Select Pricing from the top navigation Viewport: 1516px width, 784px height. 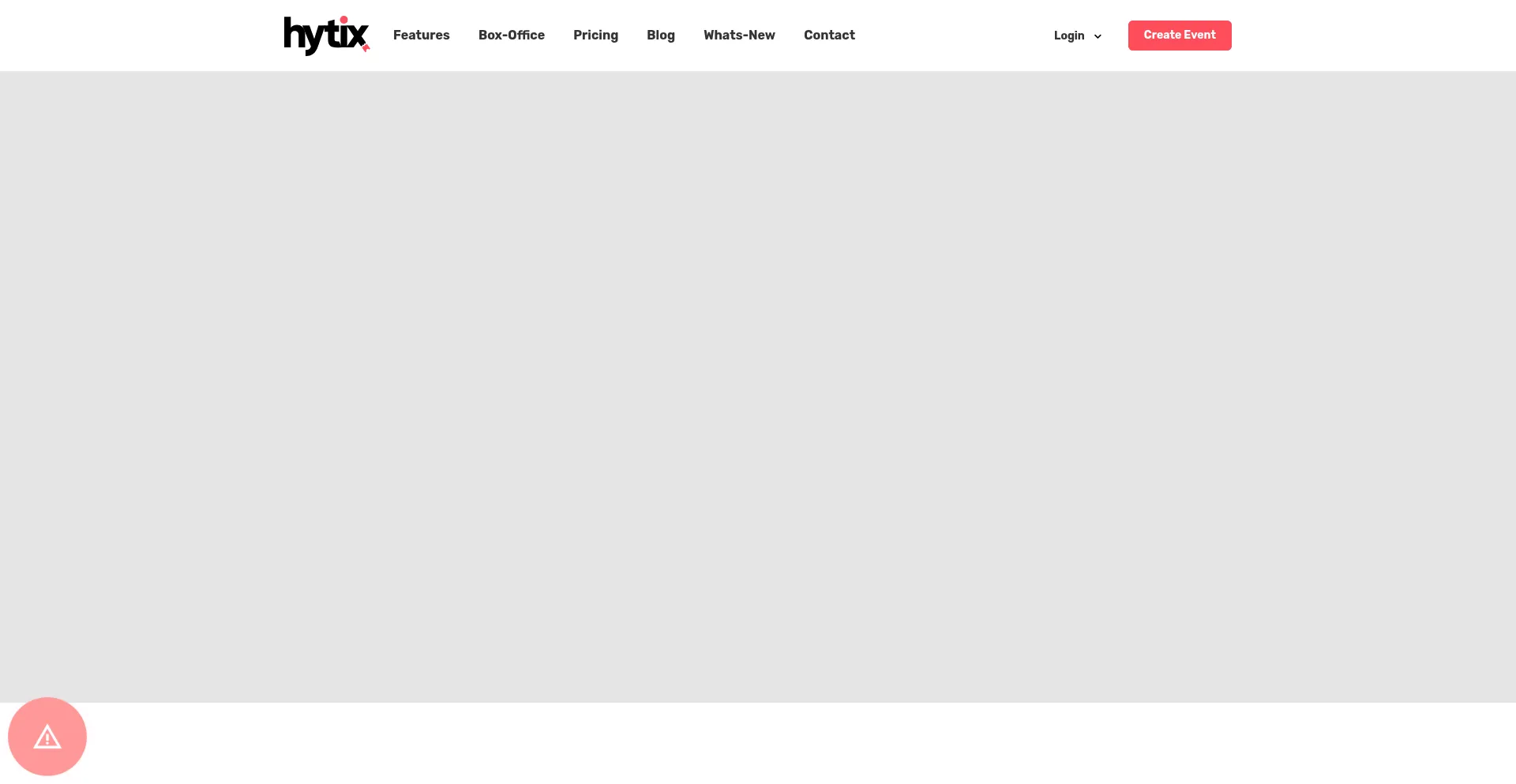click(x=595, y=36)
